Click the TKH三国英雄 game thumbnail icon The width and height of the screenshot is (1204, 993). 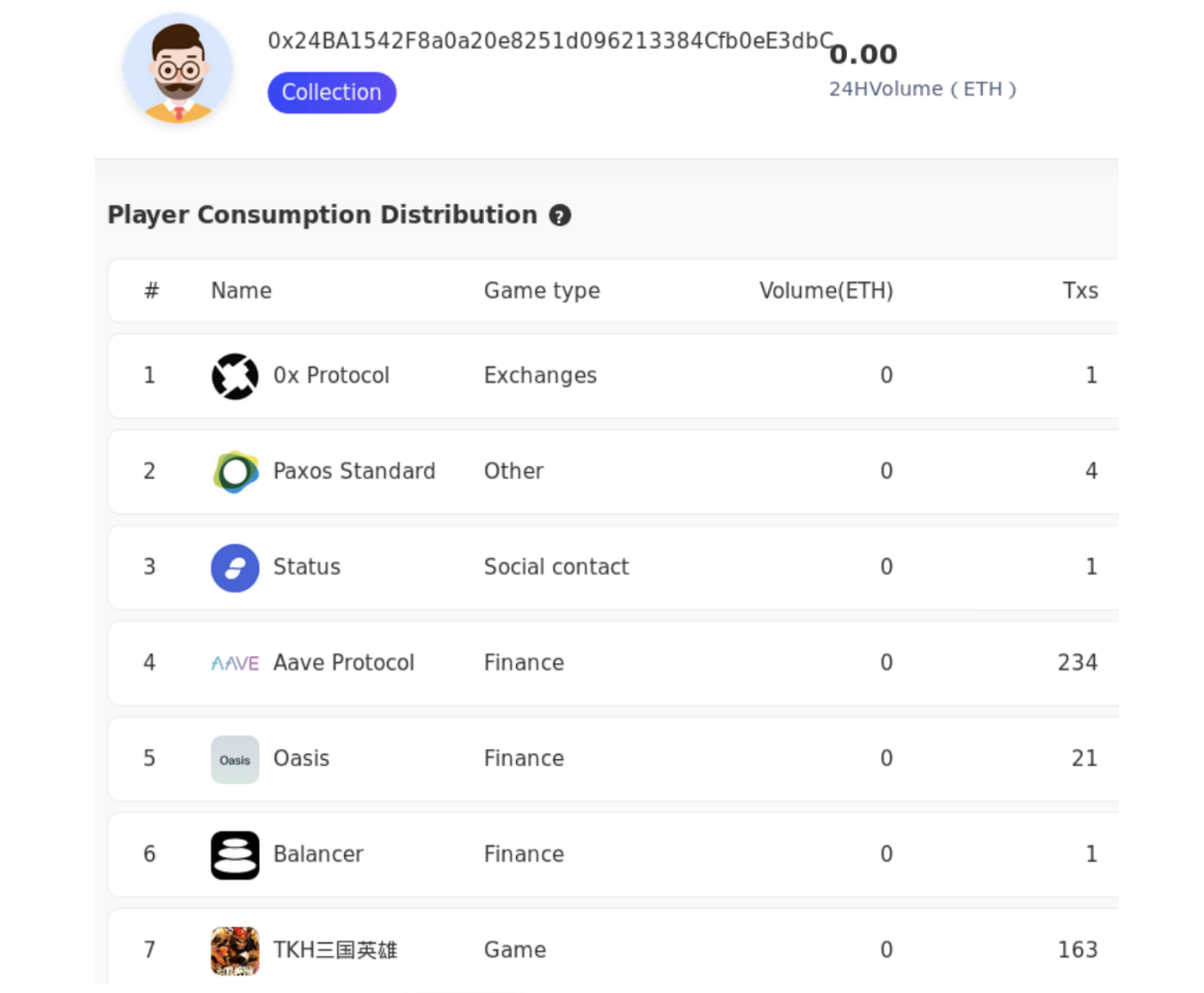coord(235,951)
